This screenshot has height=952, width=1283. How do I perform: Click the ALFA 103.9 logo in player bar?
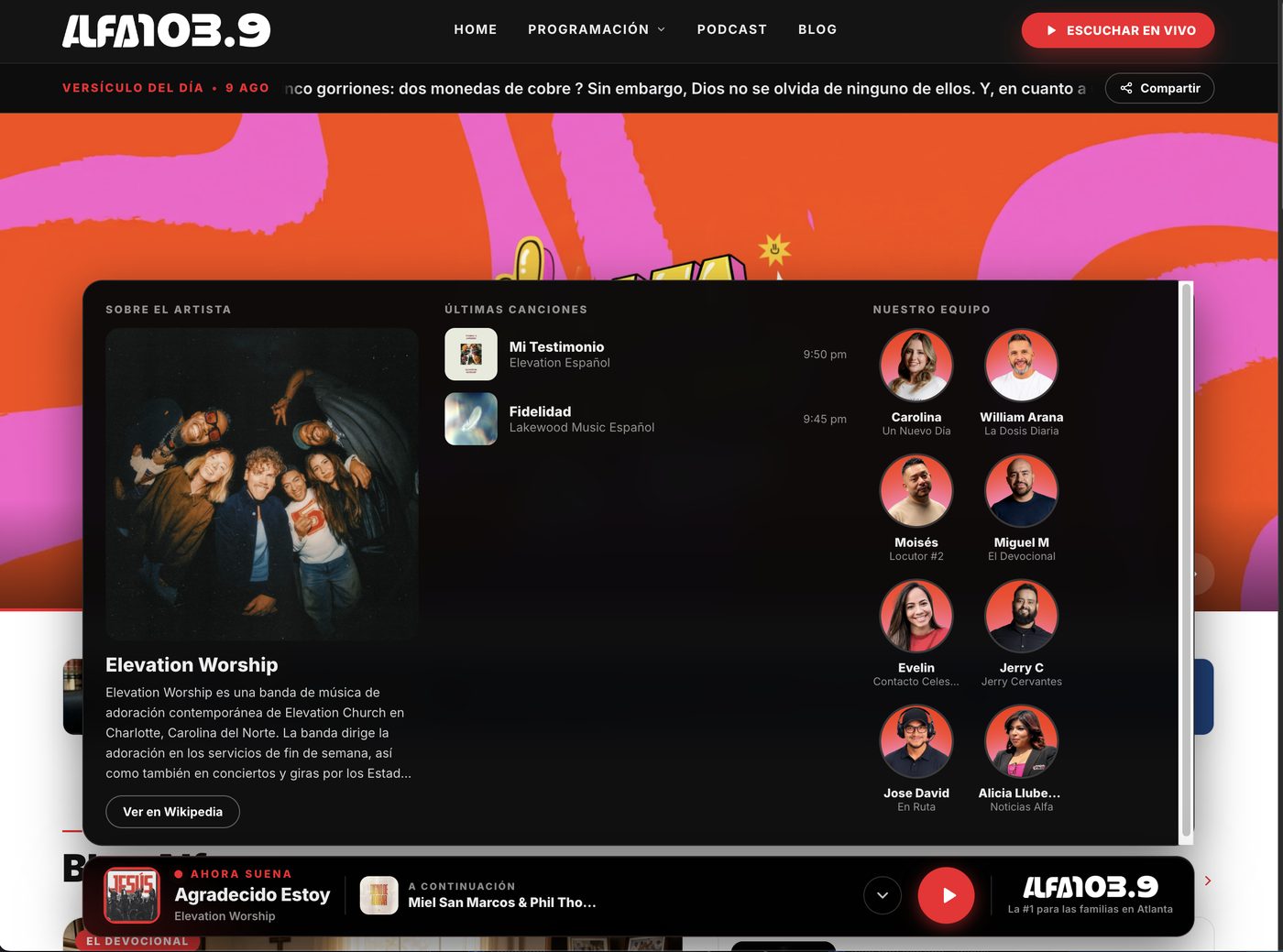1091,887
